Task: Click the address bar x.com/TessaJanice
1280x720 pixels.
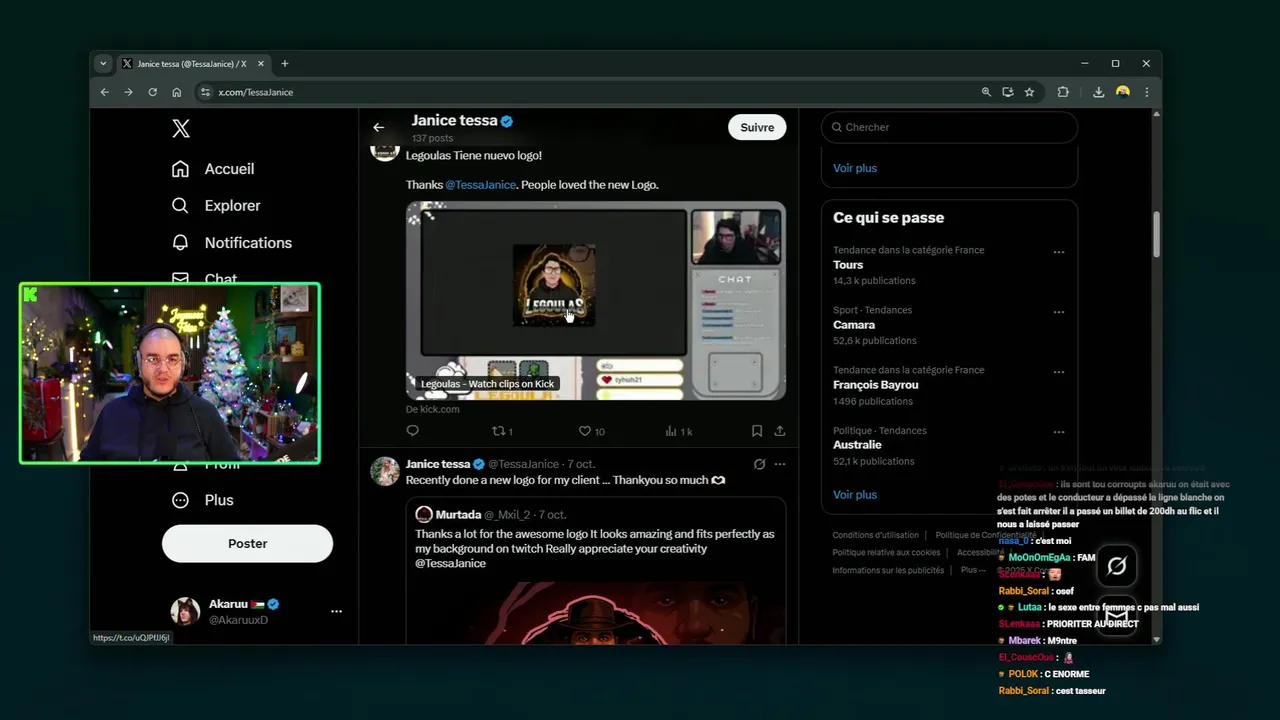Action: pyautogui.click(x=256, y=92)
